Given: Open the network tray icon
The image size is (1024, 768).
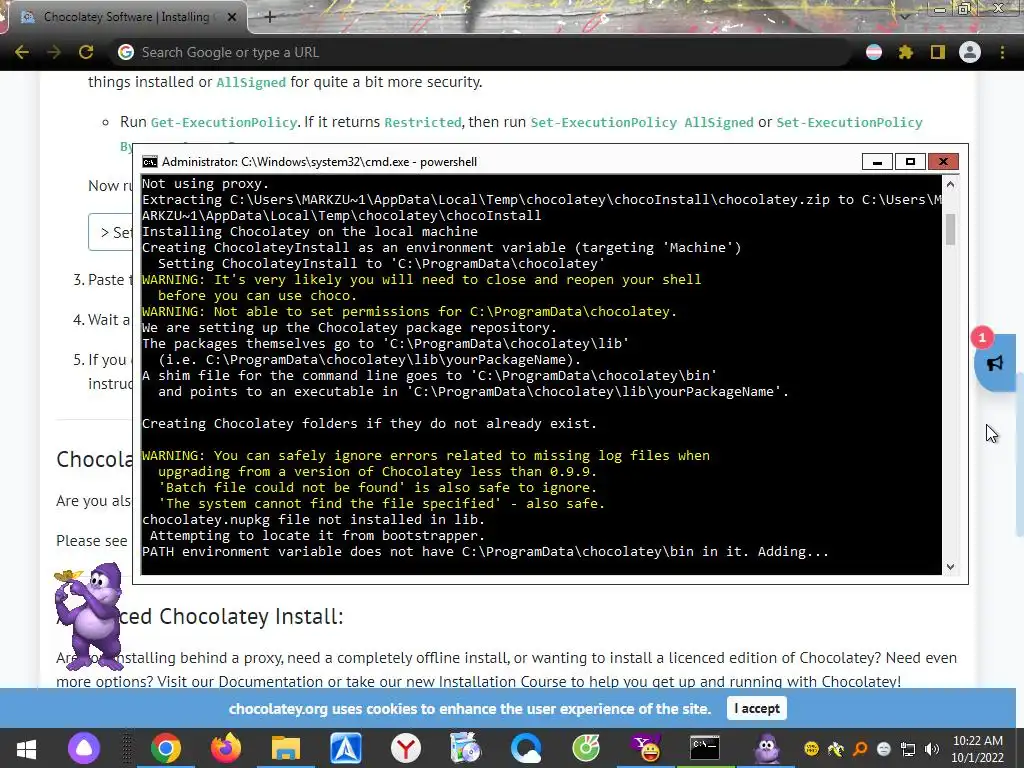Looking at the screenshot, I should pos(908,749).
